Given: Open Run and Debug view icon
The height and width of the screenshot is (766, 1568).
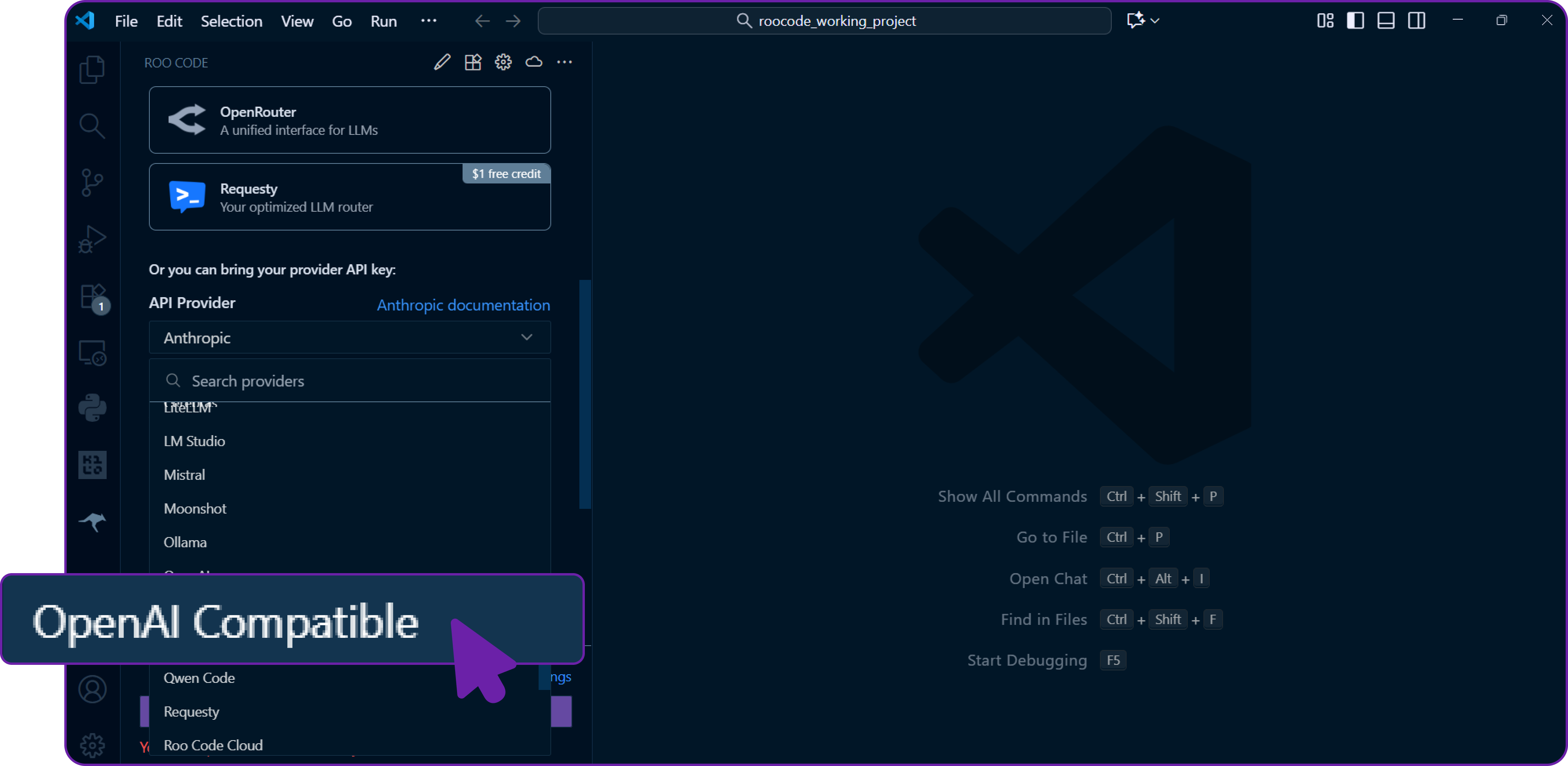Looking at the screenshot, I should [92, 239].
